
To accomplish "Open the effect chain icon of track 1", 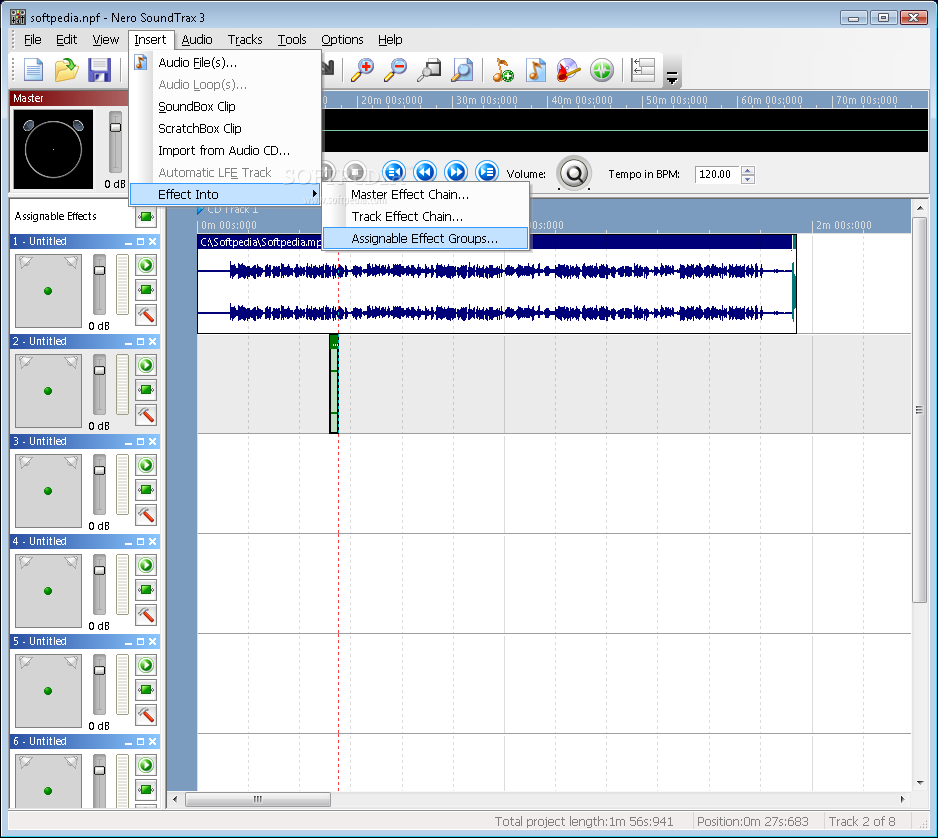I will 146,290.
